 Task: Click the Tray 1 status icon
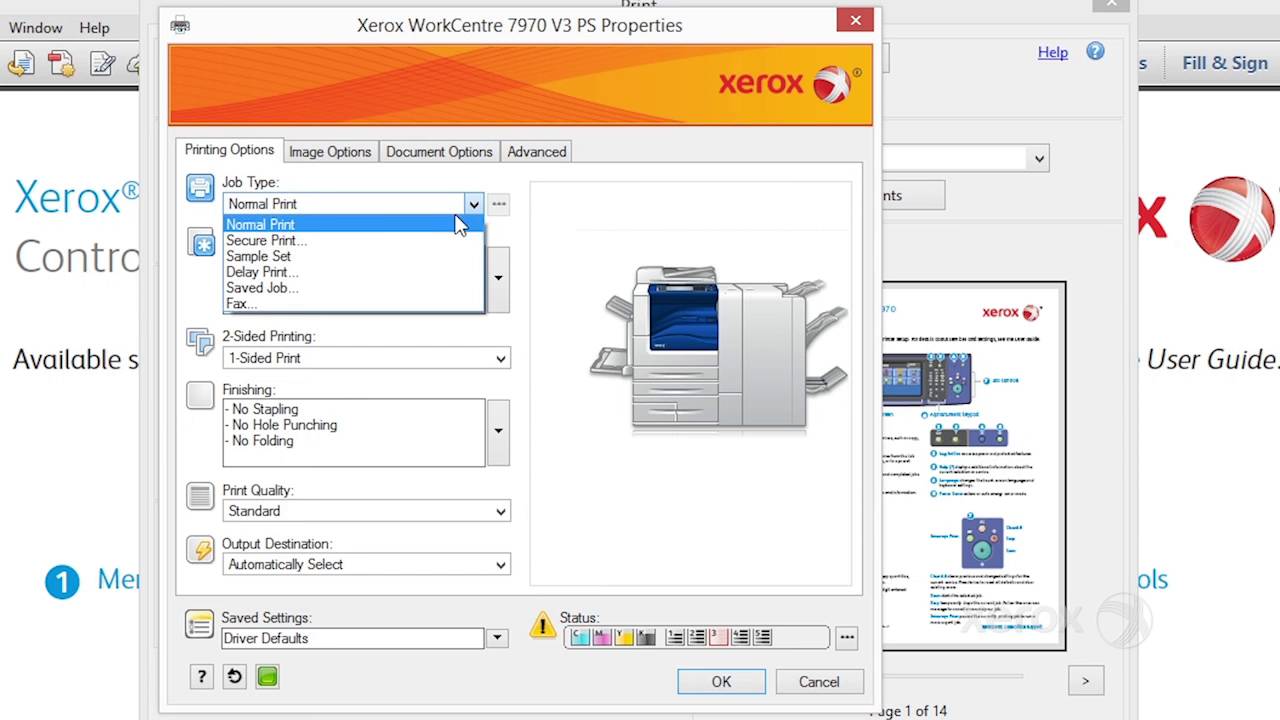(675, 637)
